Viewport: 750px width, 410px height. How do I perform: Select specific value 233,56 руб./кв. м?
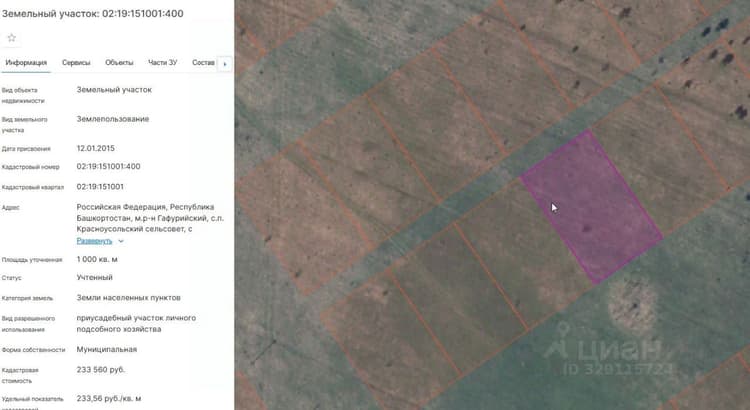109,399
